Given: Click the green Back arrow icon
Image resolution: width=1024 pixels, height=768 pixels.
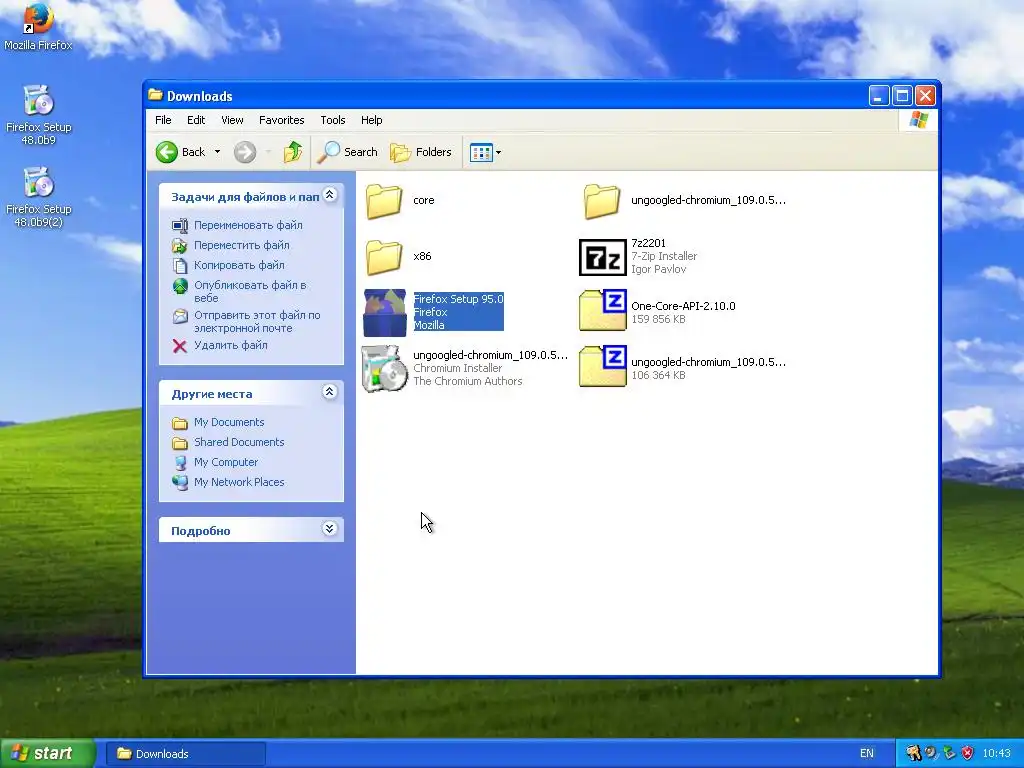Looking at the screenshot, I should click(x=167, y=152).
